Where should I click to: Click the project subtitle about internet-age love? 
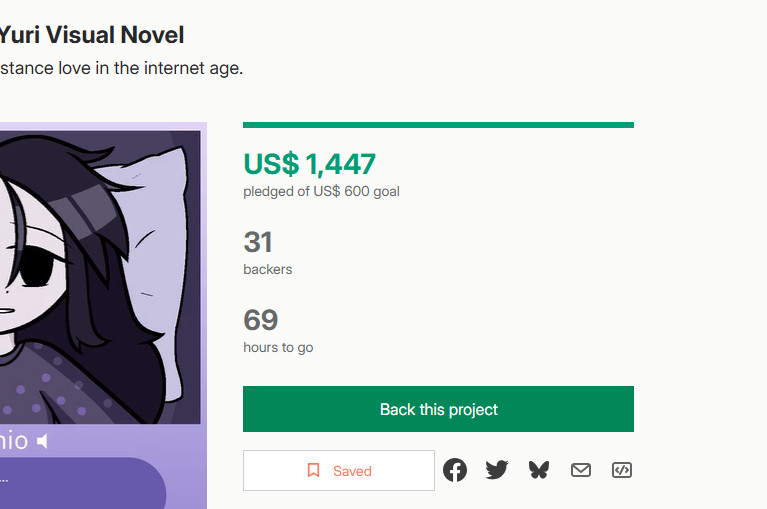(120, 69)
